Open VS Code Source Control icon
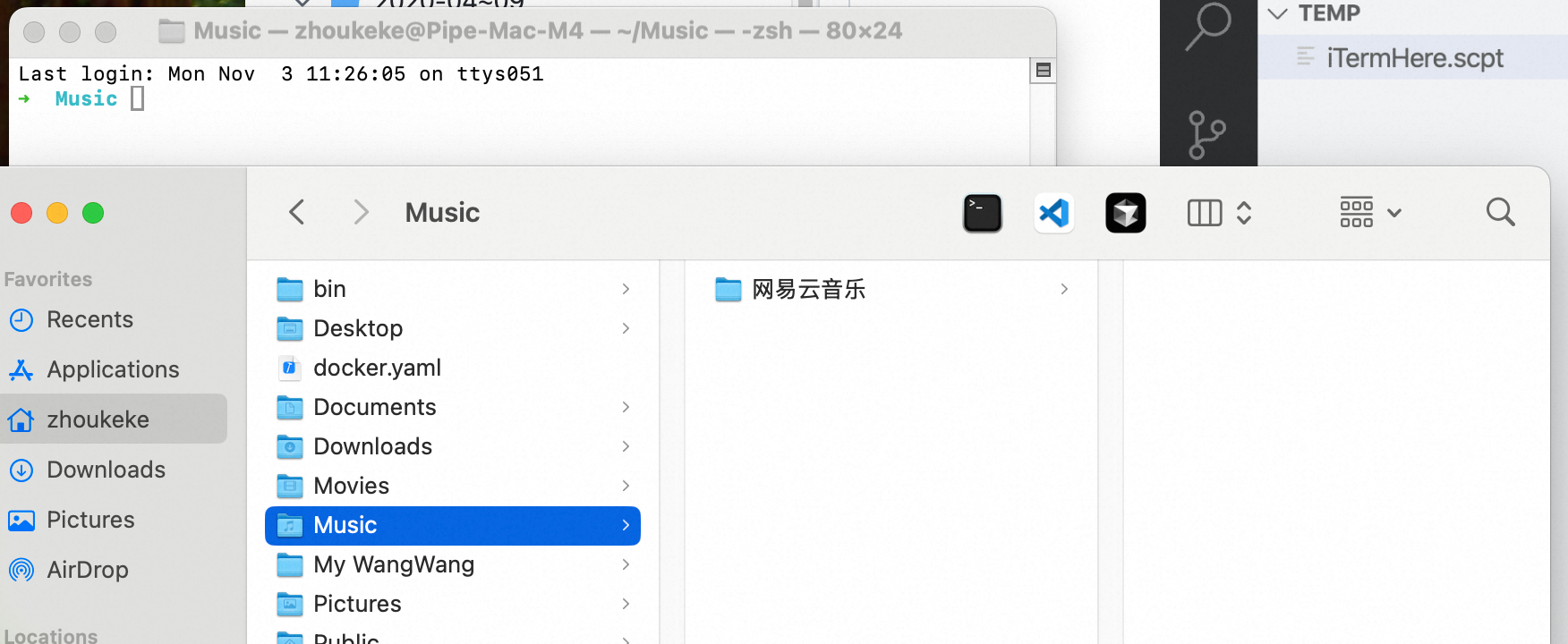Viewport: 1568px width, 644px height. pyautogui.click(x=1206, y=135)
